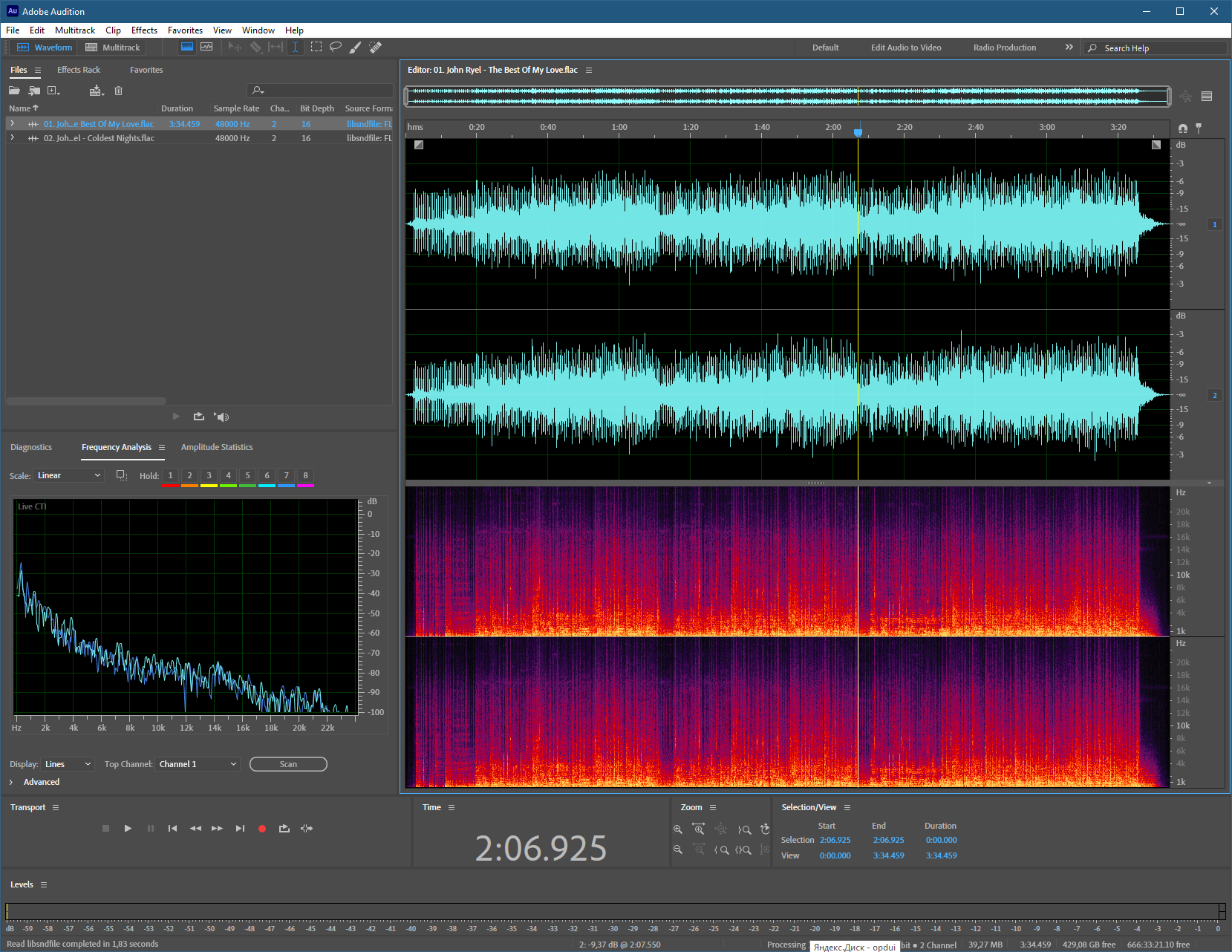Toggle Skip Selection in Transport
1232x952 pixels.
point(307,829)
